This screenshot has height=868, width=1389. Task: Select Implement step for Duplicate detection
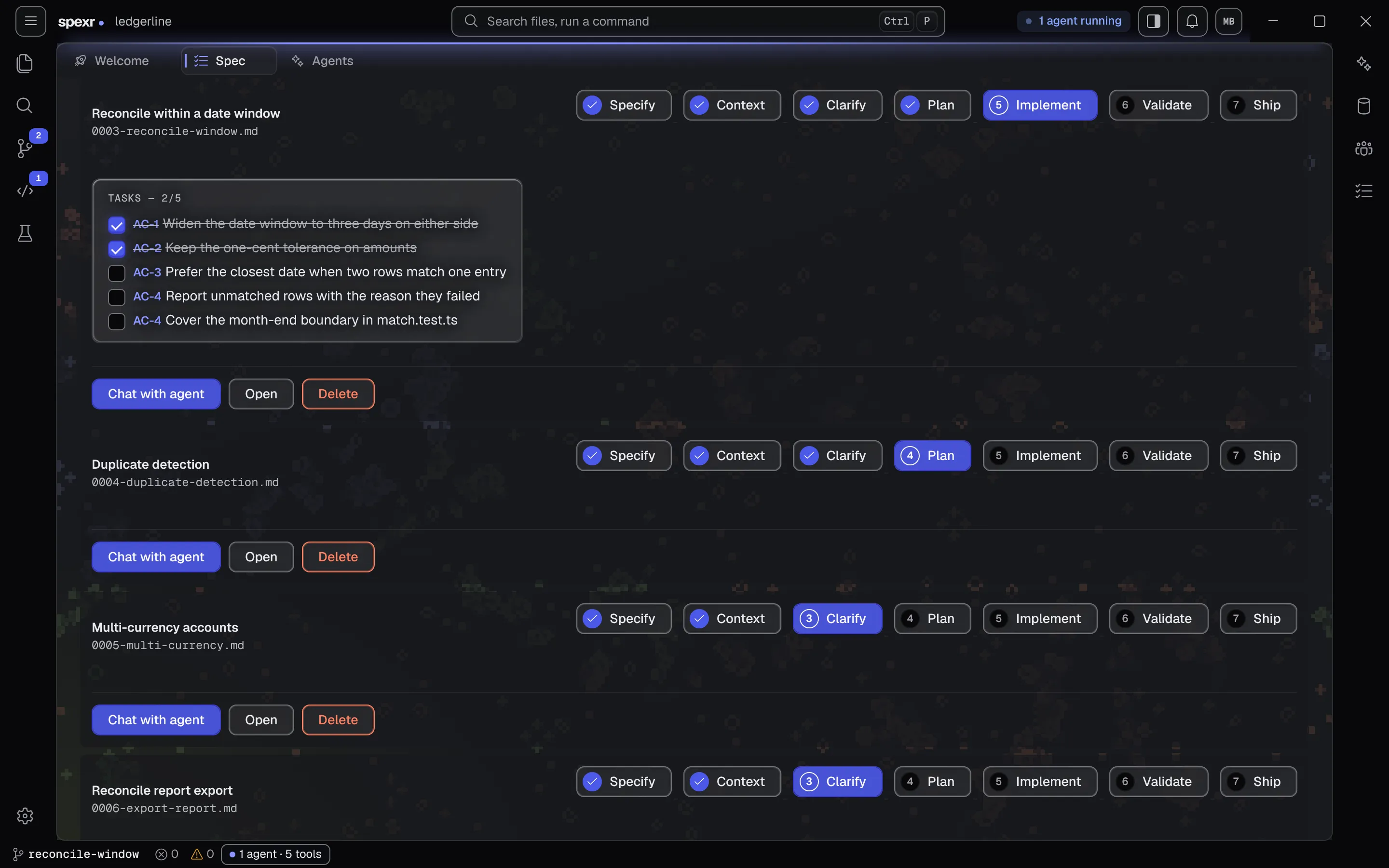point(1039,456)
